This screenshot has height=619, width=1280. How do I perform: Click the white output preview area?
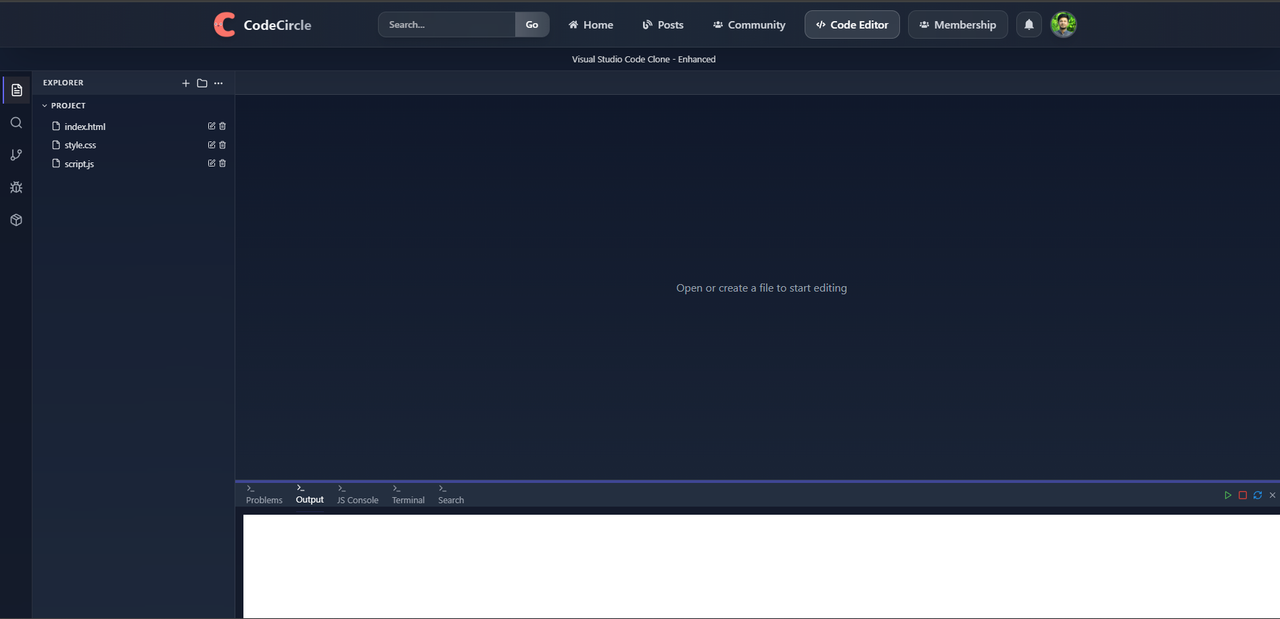coord(761,566)
